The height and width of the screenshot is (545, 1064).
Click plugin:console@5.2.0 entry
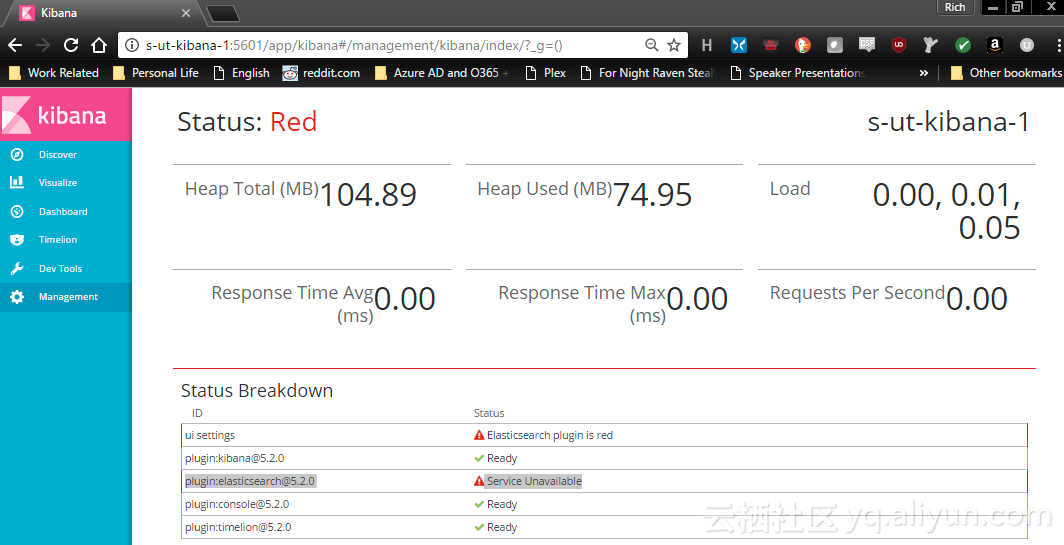237,504
